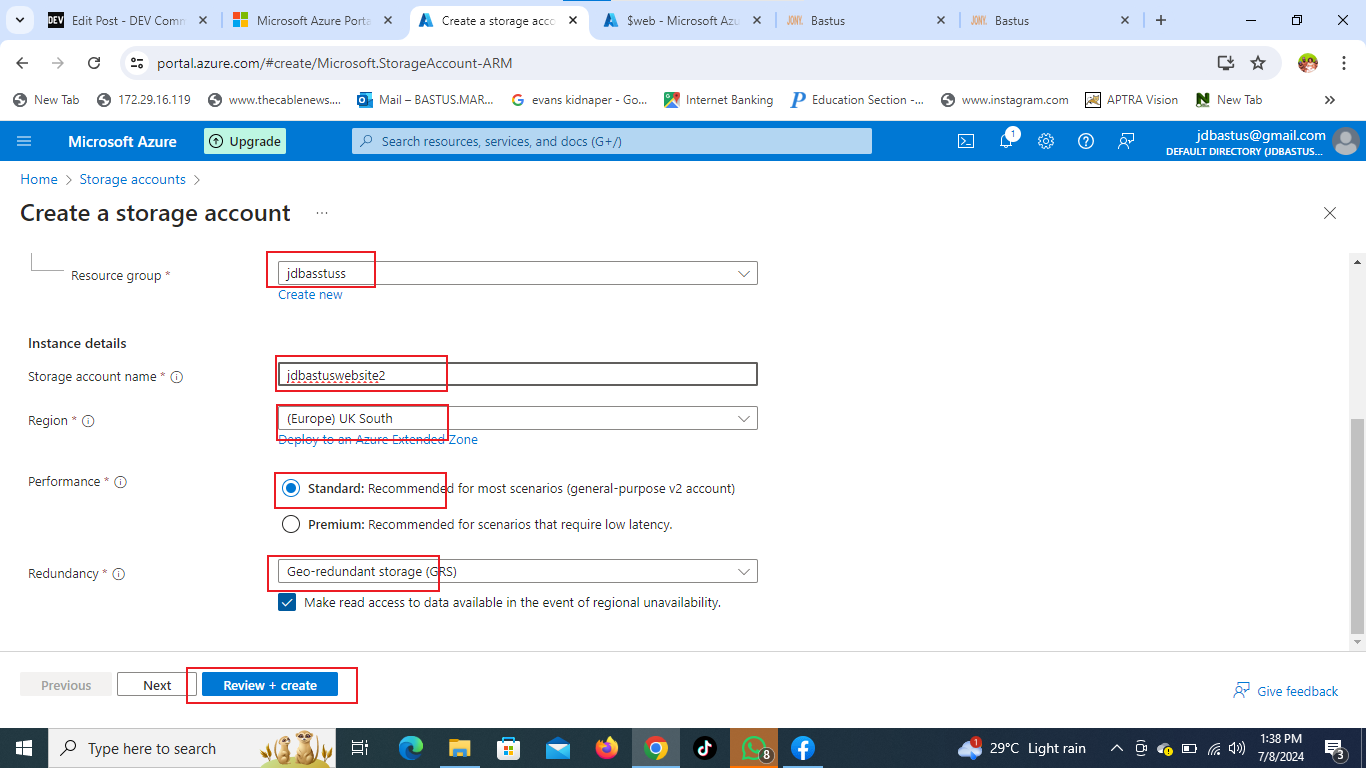Screen dimensions: 1366x768
Task: Select the Create a storage account browser tab
Action: tap(498, 20)
